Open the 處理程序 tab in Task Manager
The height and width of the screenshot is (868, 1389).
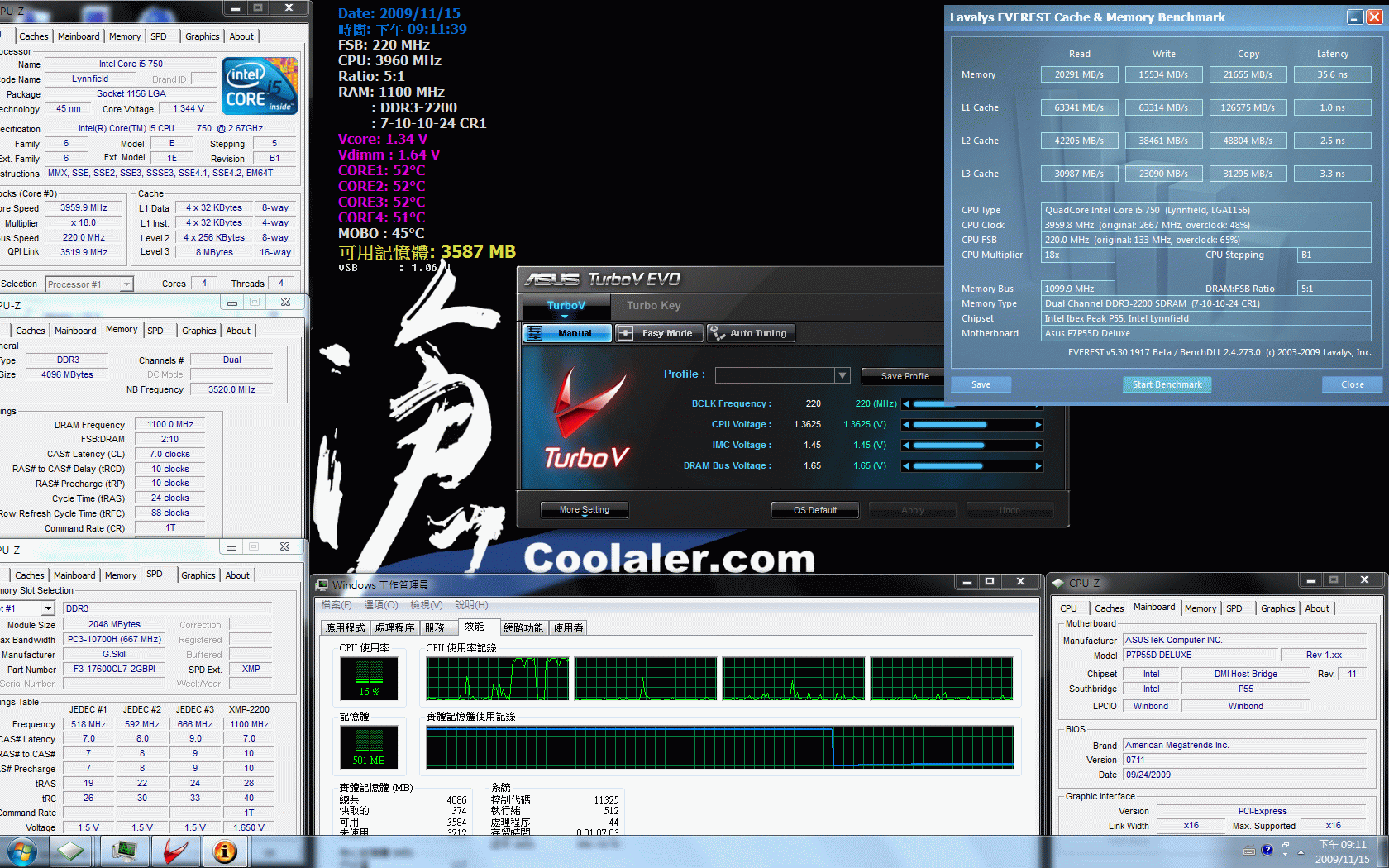coord(394,628)
